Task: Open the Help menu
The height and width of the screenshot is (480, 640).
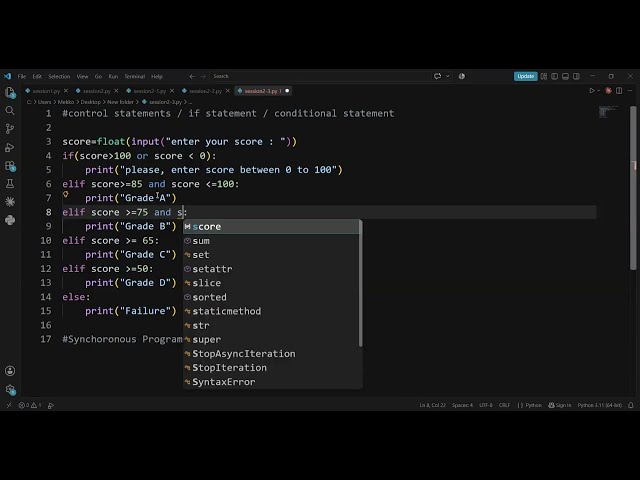Action: pos(157,76)
